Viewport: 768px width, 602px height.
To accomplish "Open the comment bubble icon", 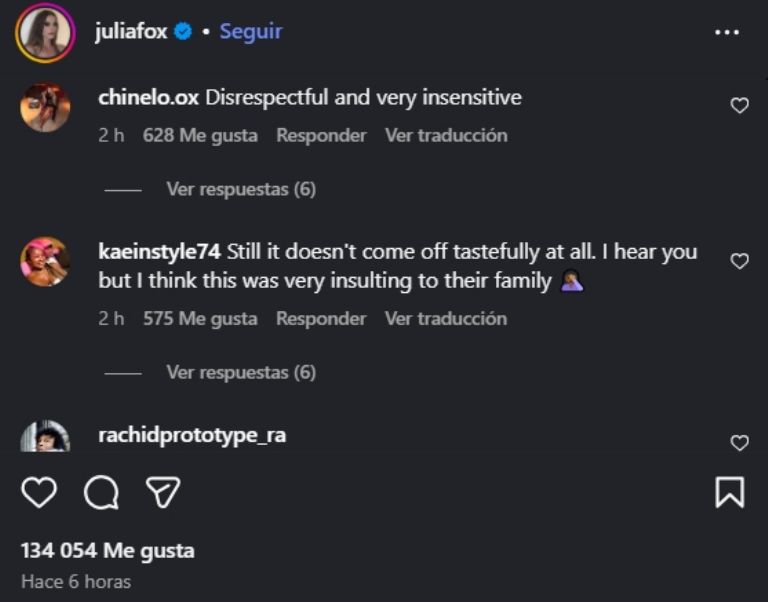I will coord(101,492).
